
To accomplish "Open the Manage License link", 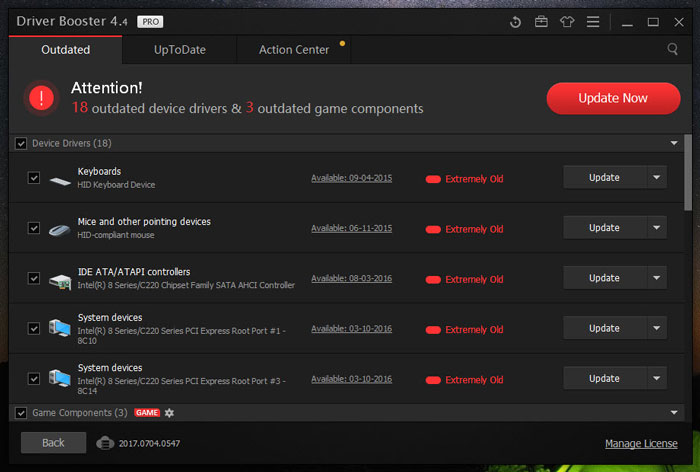I will [x=641, y=443].
